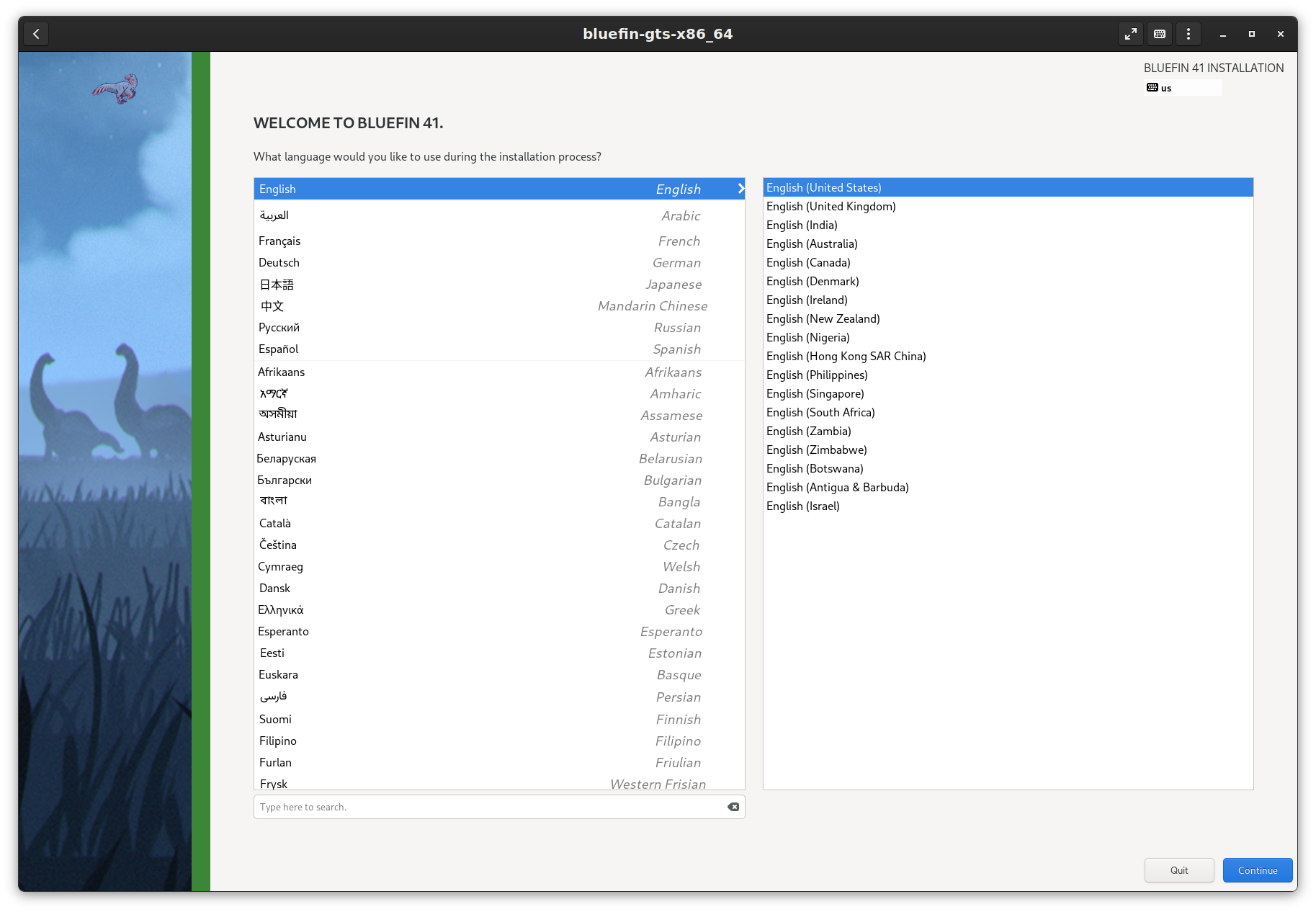Clear the language search field
Viewport: 1316px width, 912px height.
[733, 807]
